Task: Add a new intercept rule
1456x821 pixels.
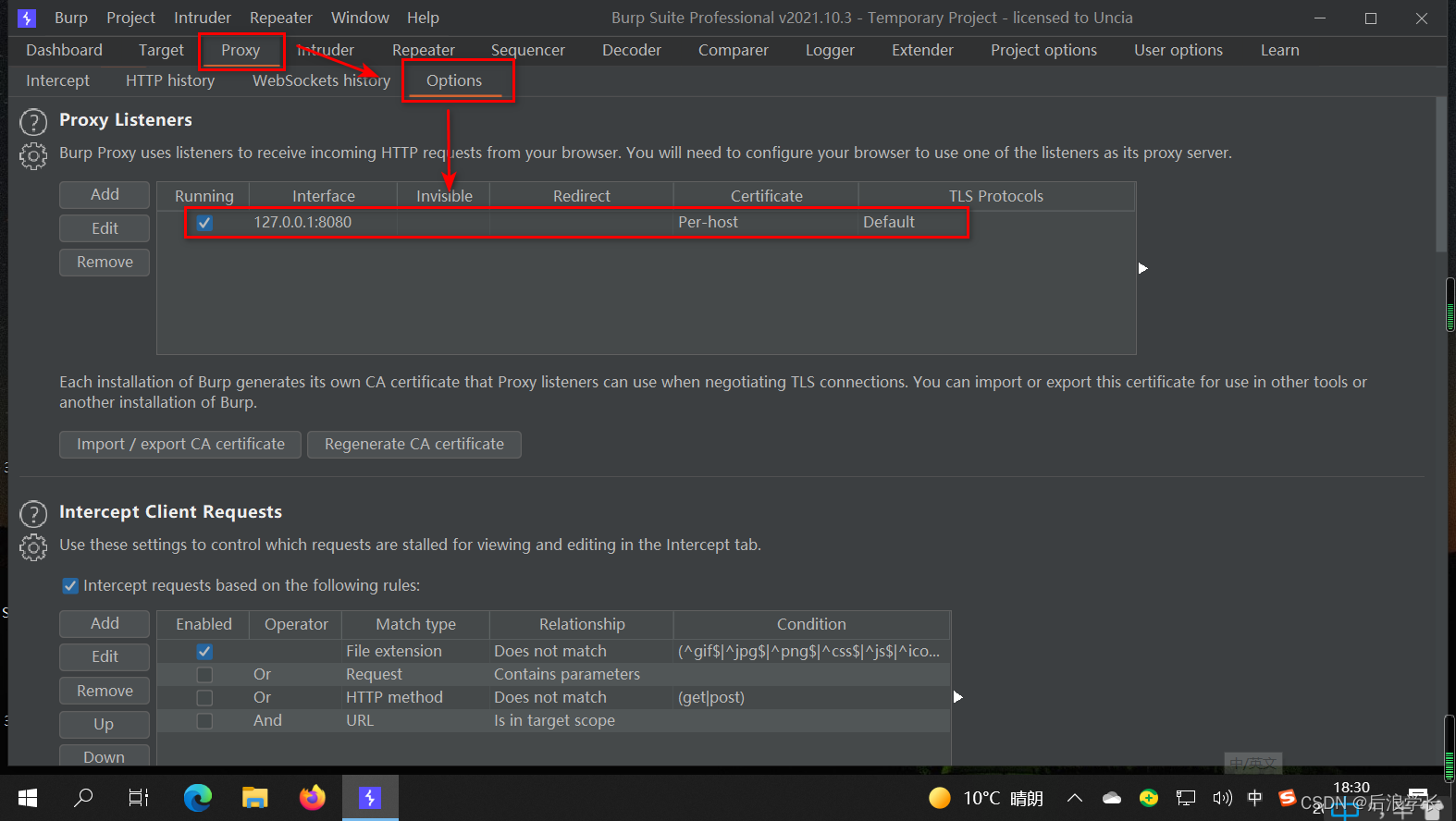Action: click(x=105, y=623)
